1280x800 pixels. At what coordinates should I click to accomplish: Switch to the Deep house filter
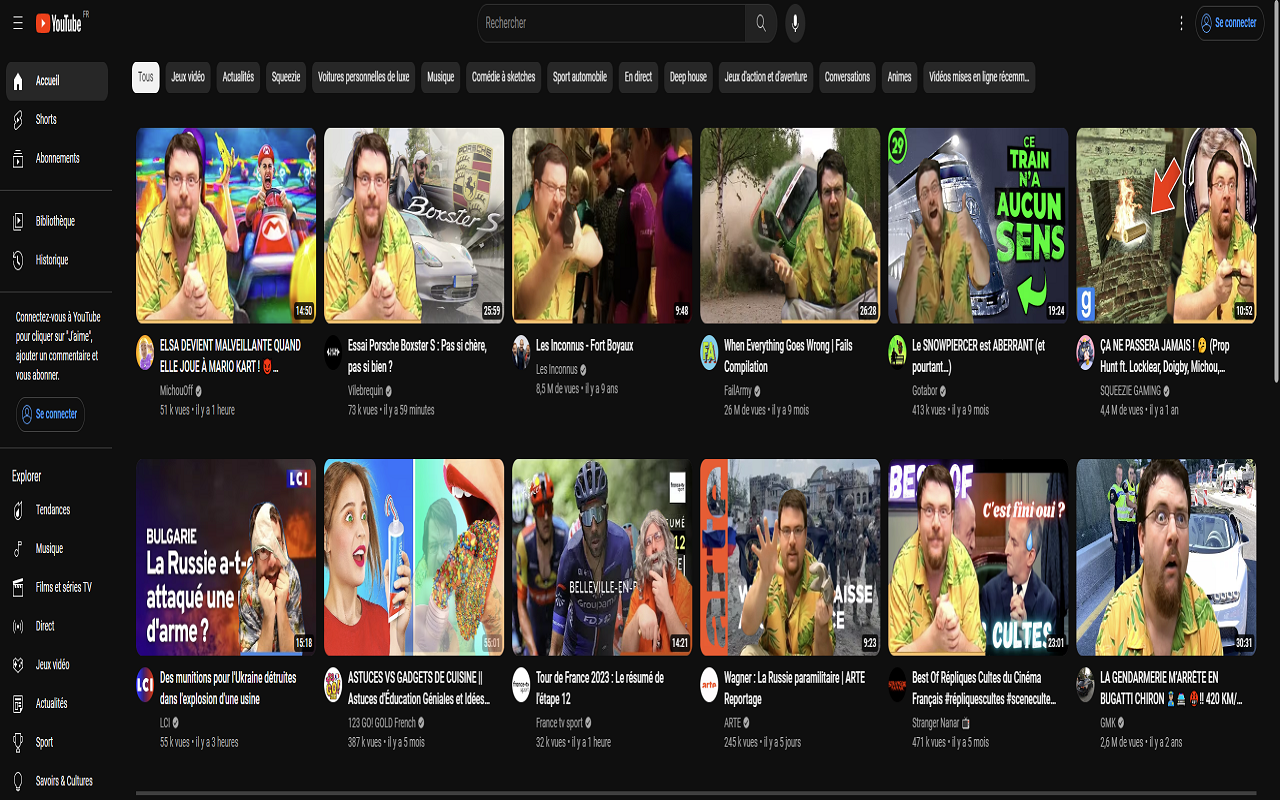click(x=688, y=77)
